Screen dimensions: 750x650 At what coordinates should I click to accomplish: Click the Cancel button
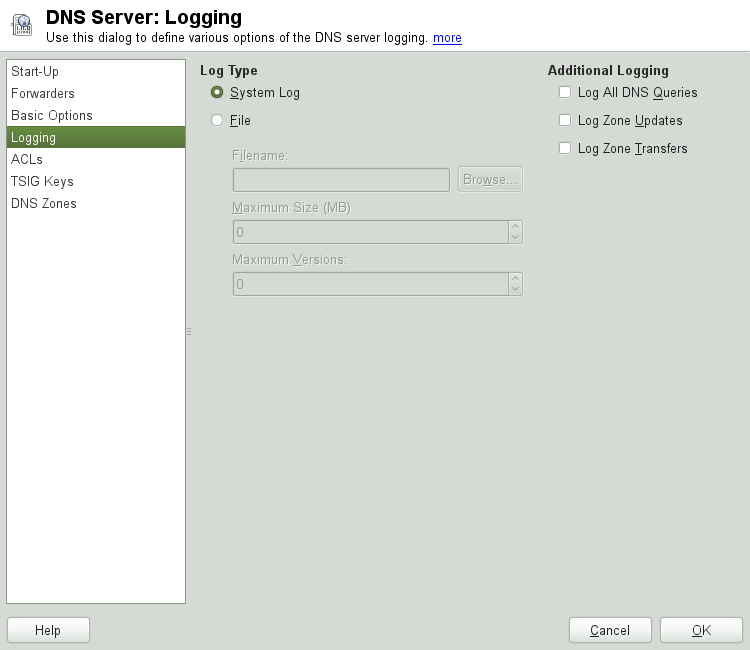coord(610,630)
